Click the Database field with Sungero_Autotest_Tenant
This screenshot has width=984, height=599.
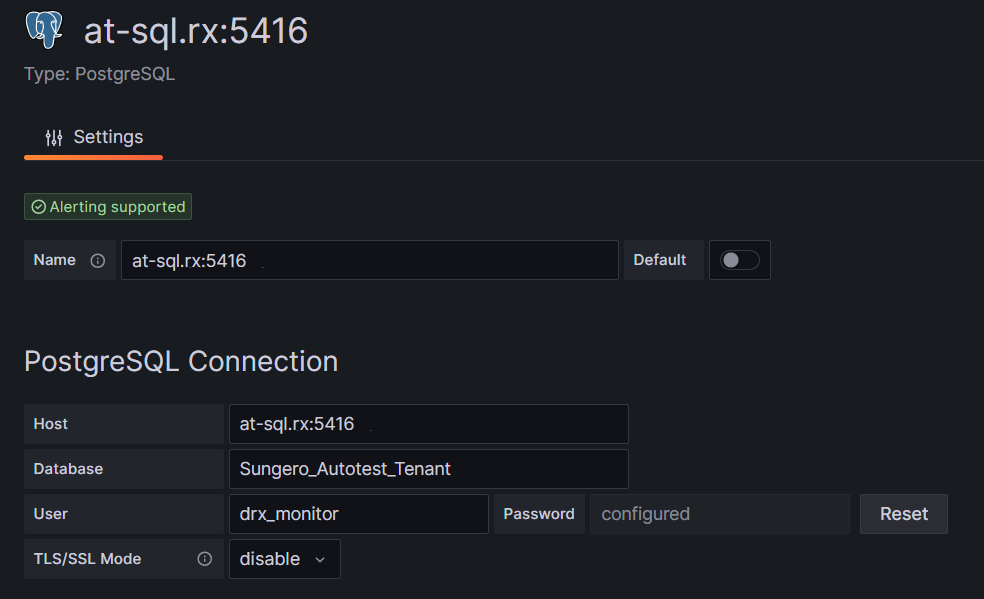(x=428, y=469)
